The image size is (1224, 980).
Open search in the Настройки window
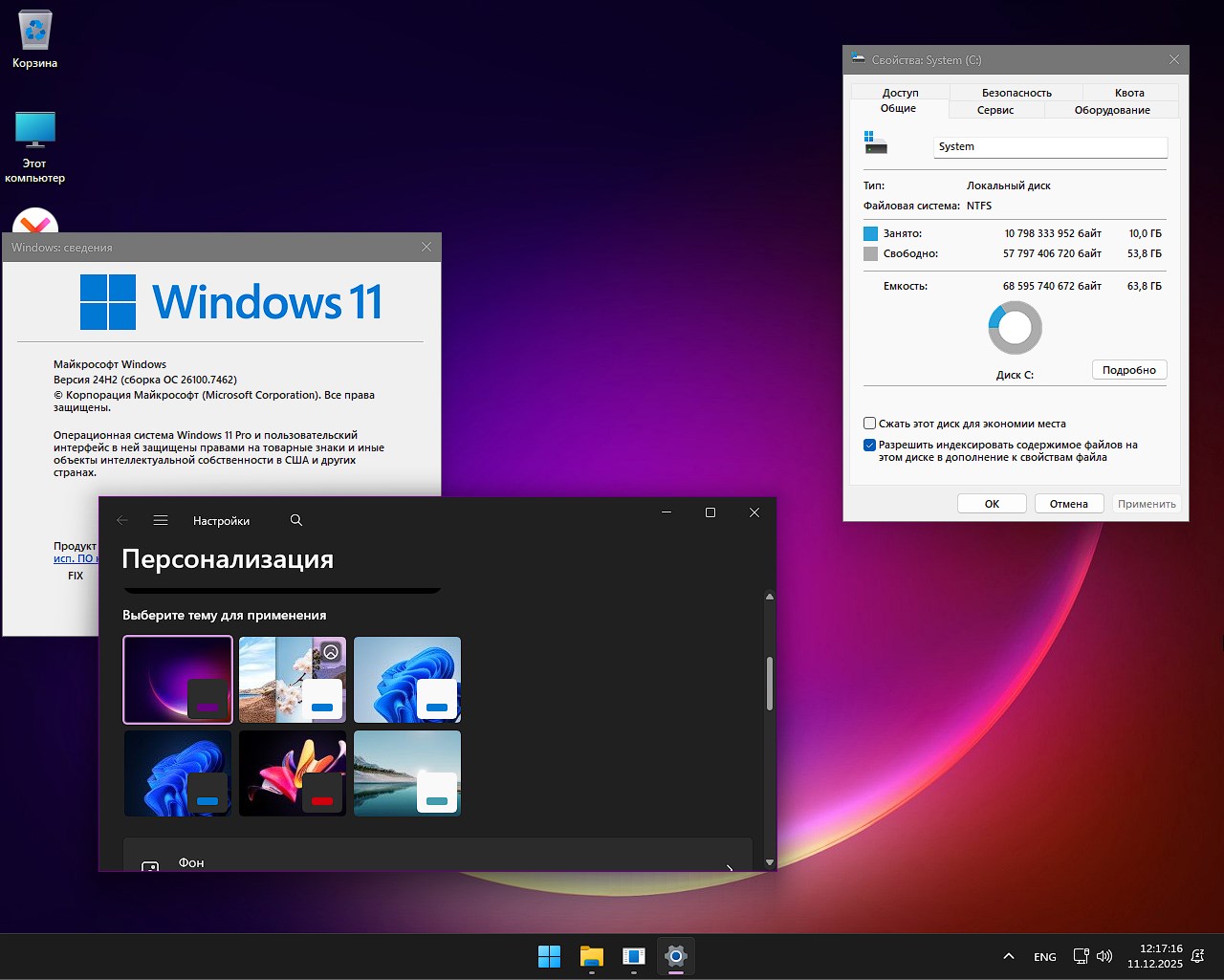point(295,520)
